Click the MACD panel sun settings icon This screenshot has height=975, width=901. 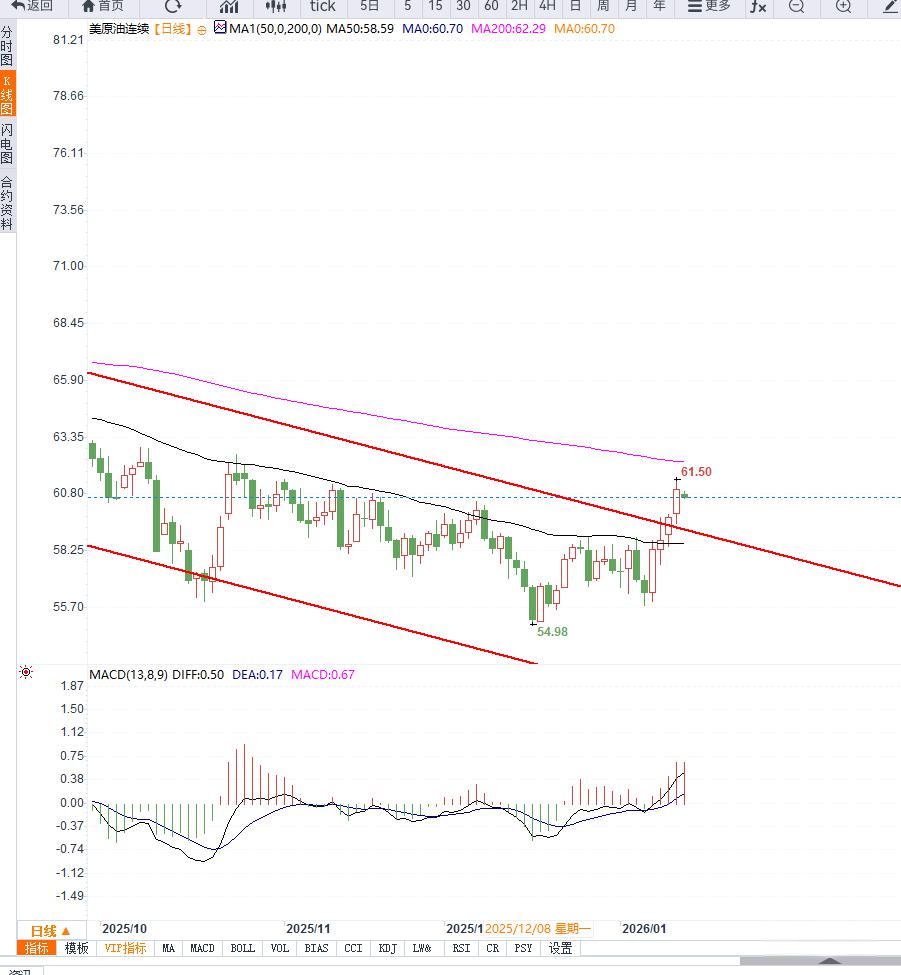click(26, 673)
